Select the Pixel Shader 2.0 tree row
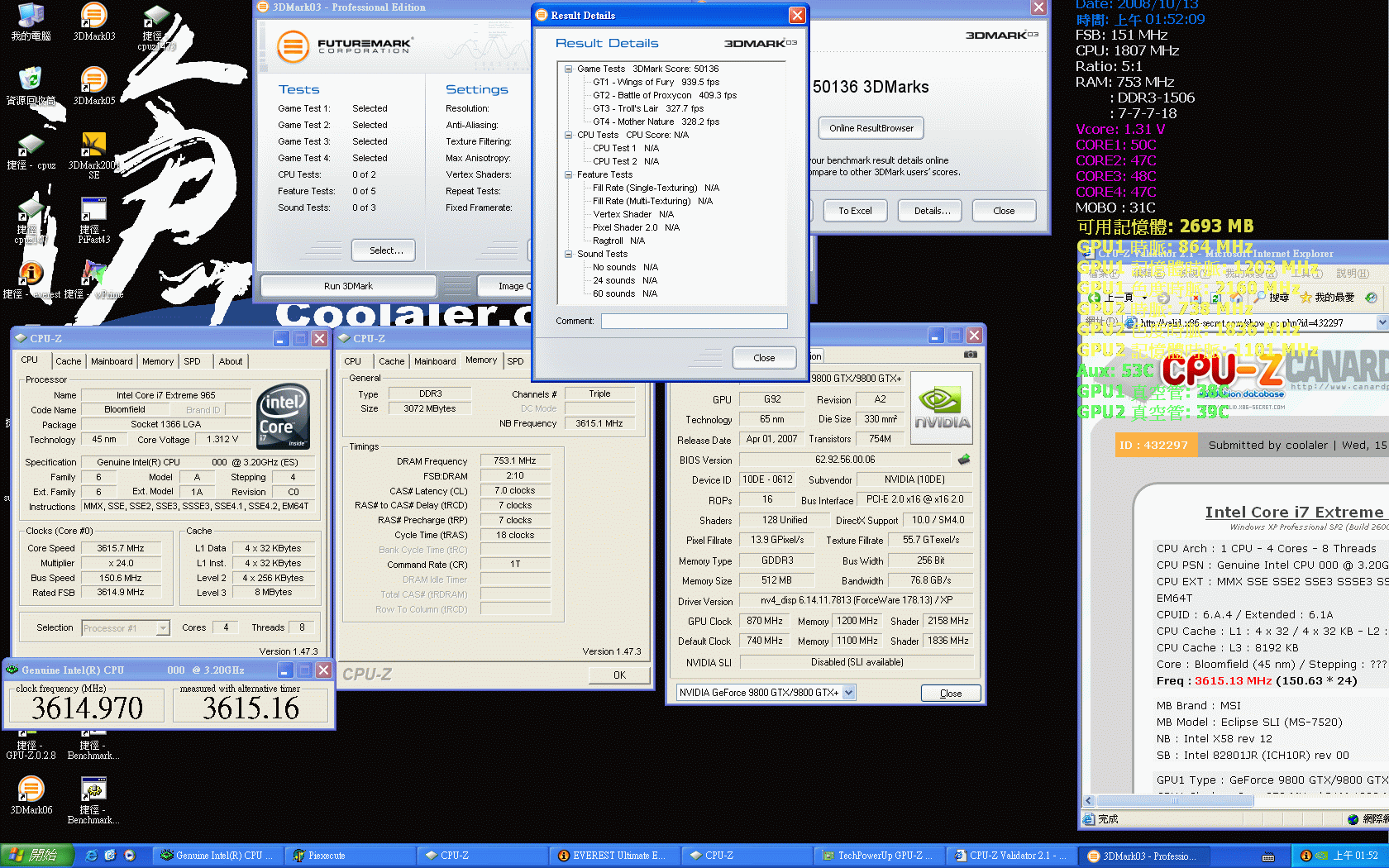 (636, 227)
